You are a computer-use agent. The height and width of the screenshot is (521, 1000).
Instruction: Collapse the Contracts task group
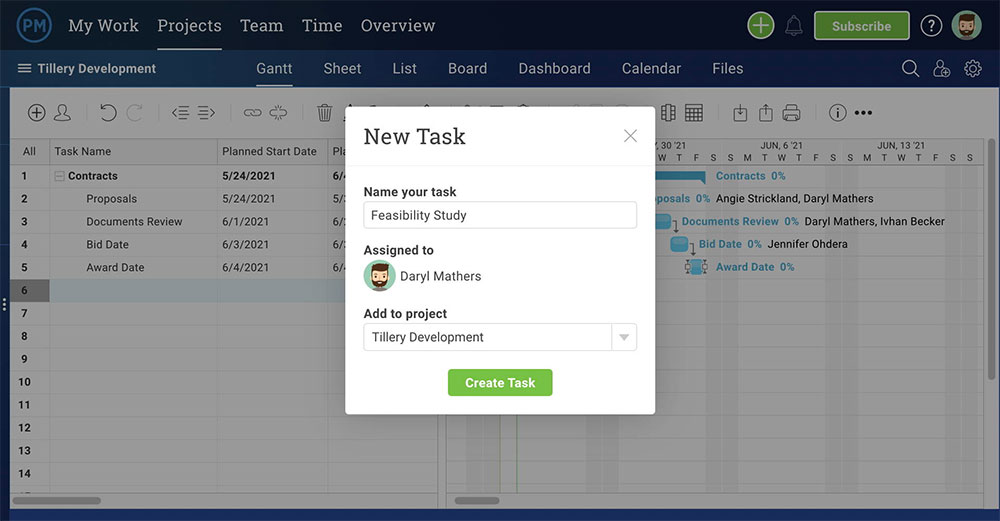tap(59, 176)
